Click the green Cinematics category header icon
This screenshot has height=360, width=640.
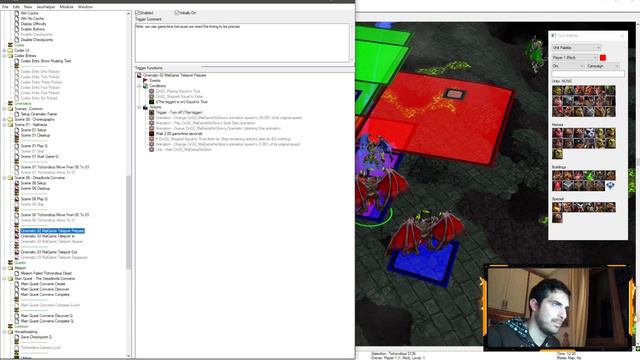coord(11,104)
